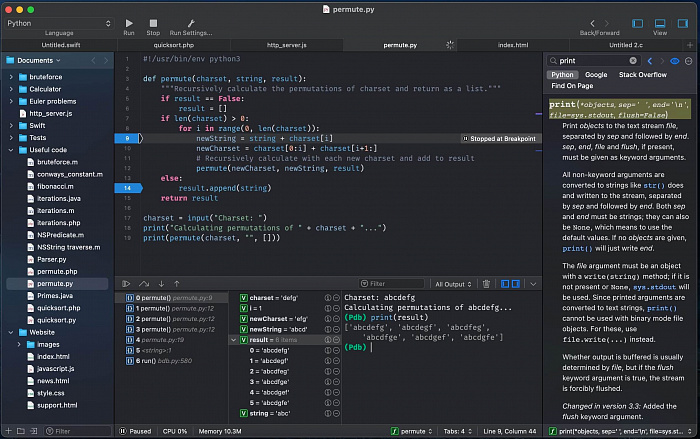The width and height of the screenshot is (700, 439).
Task: Select the Stack Overflow documentation tab
Action: tap(642, 75)
